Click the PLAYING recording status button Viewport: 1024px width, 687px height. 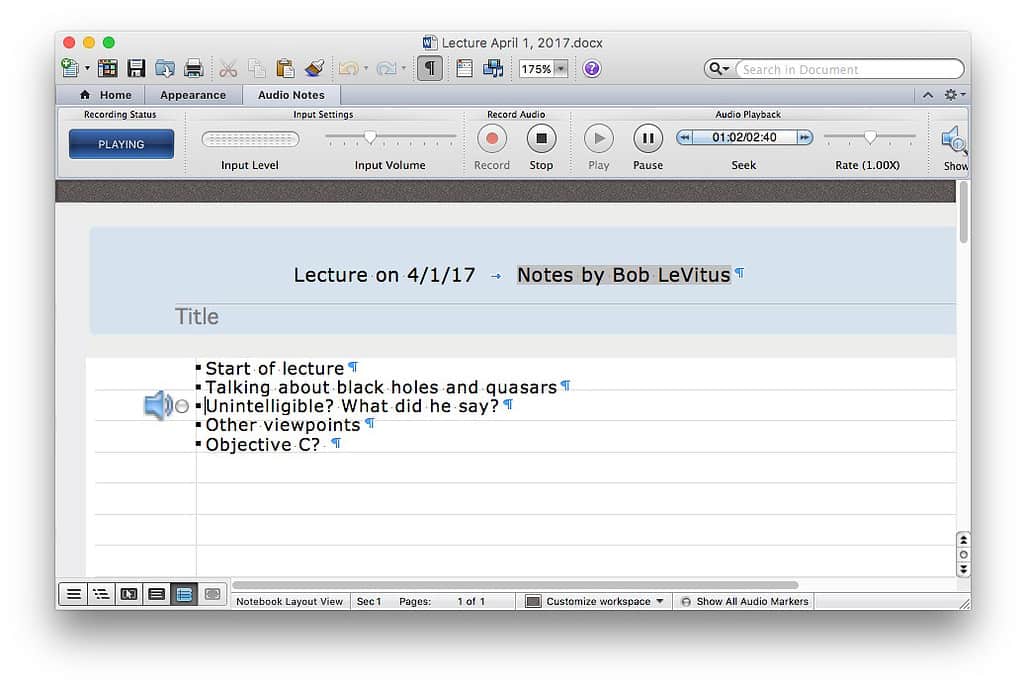121,144
